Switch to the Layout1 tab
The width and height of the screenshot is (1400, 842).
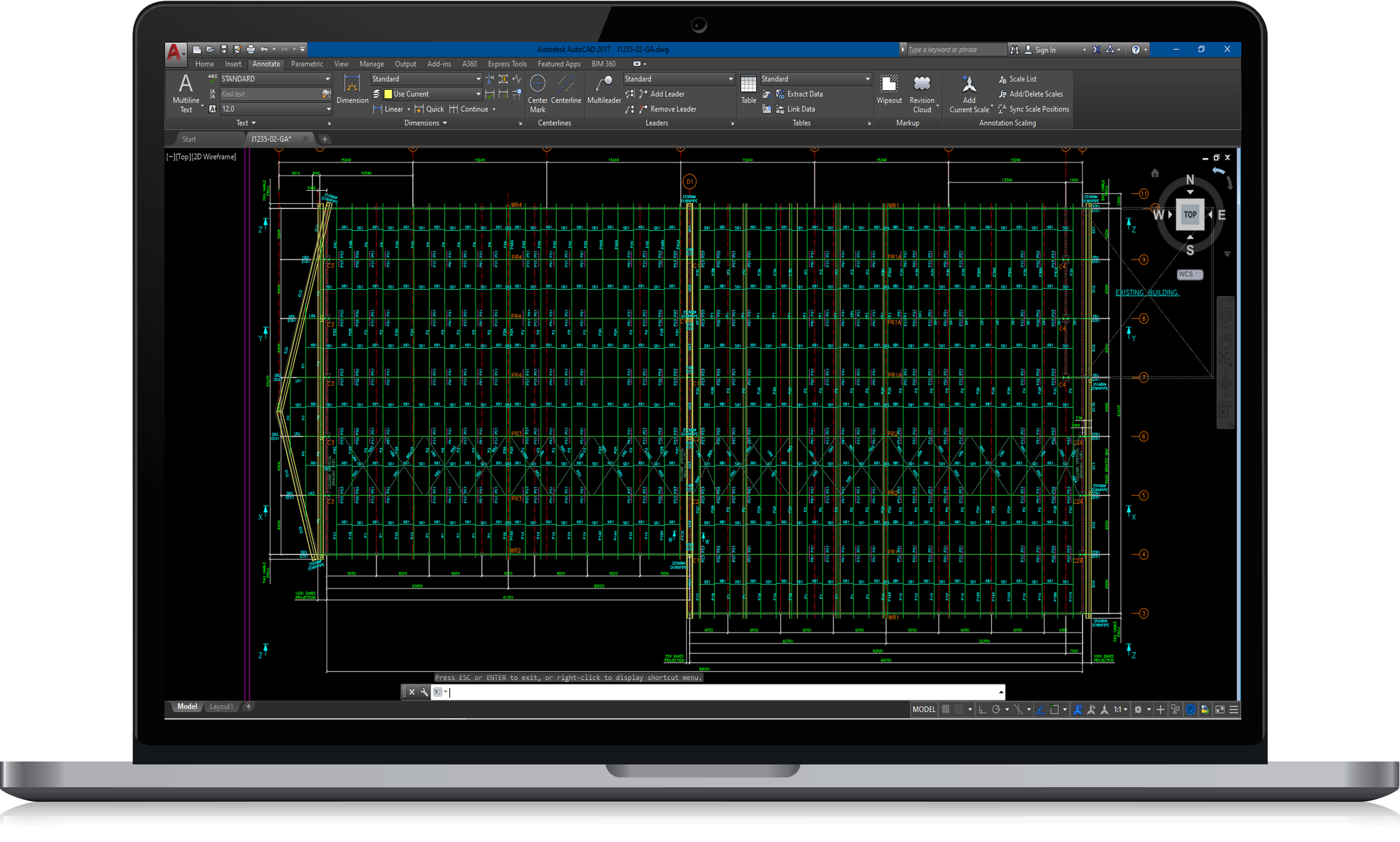click(x=221, y=707)
